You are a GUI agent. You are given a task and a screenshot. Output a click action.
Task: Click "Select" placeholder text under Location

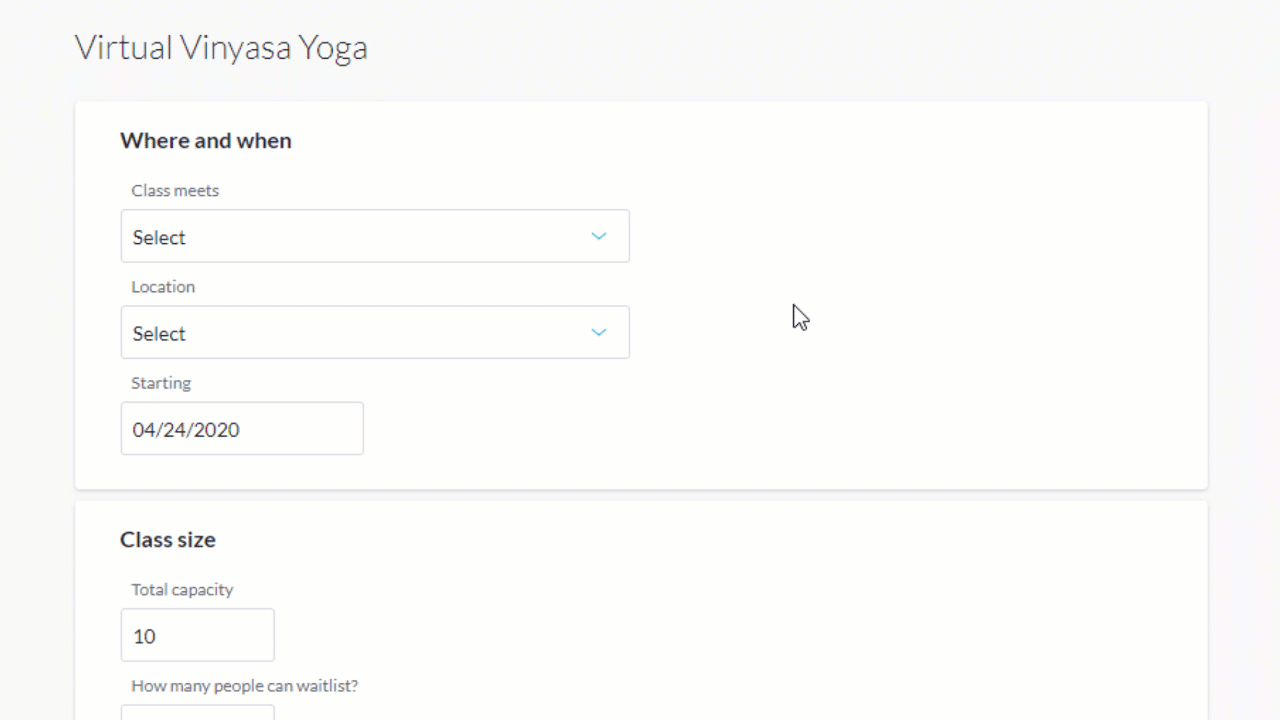159,333
